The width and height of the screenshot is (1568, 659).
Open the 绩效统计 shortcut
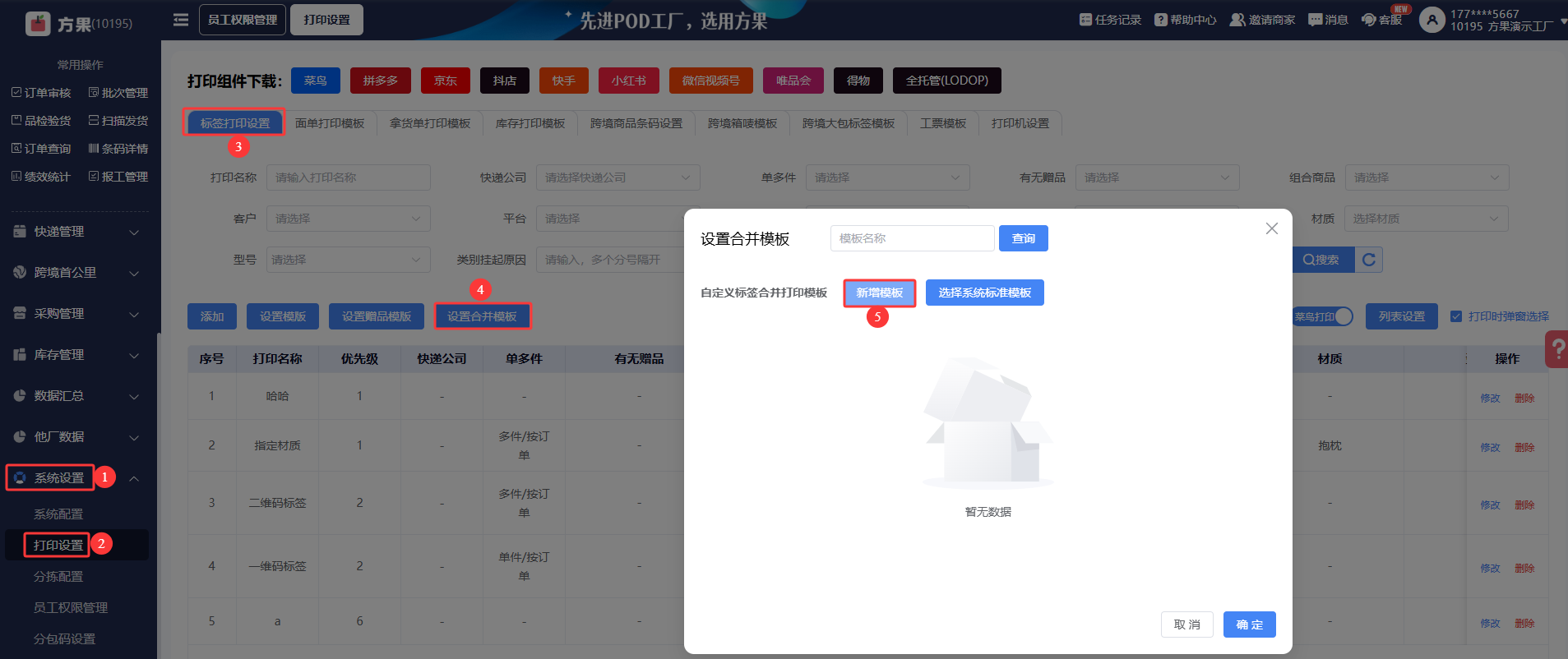tap(41, 177)
